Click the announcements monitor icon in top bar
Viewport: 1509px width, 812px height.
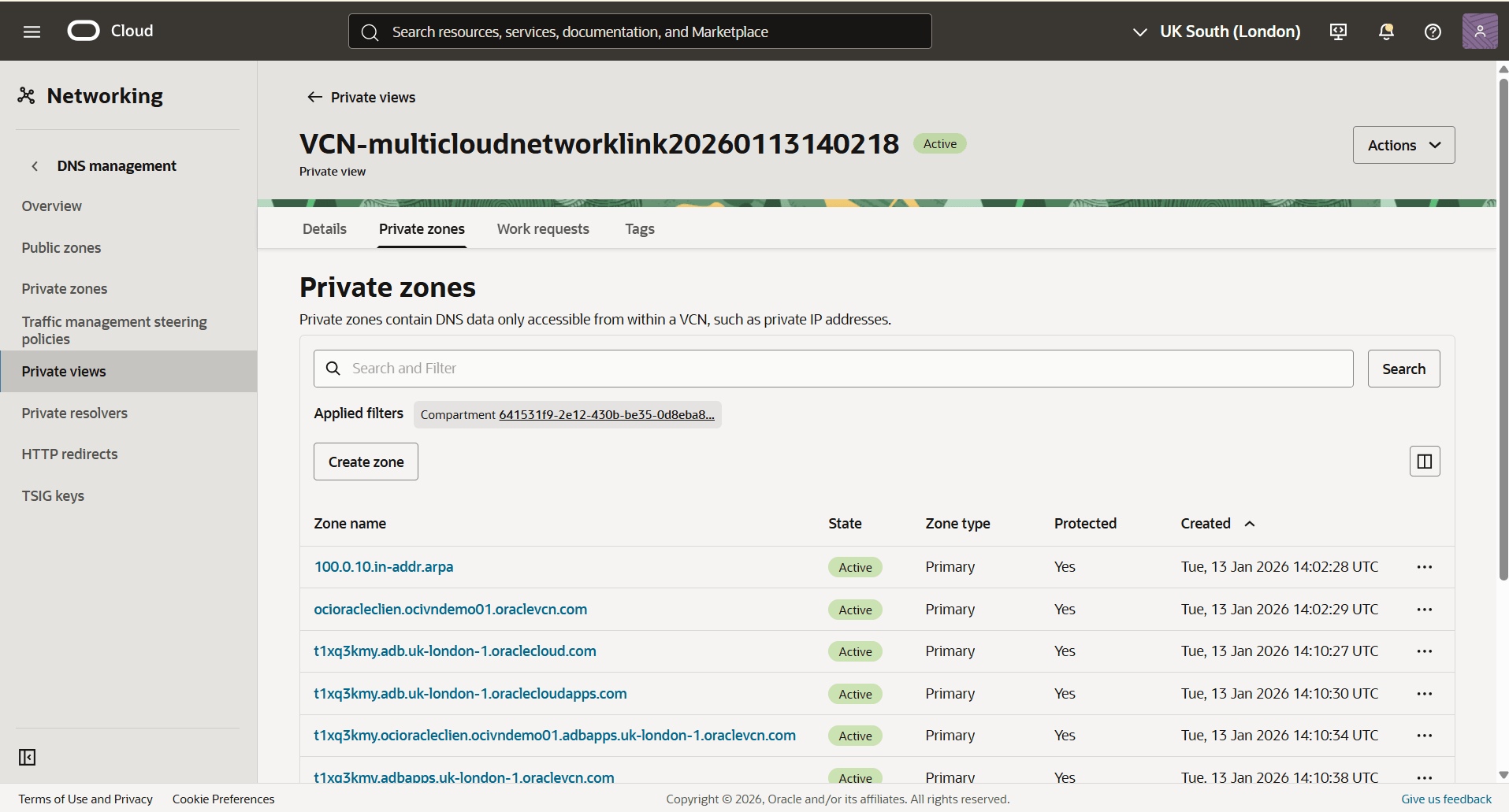(x=1338, y=32)
